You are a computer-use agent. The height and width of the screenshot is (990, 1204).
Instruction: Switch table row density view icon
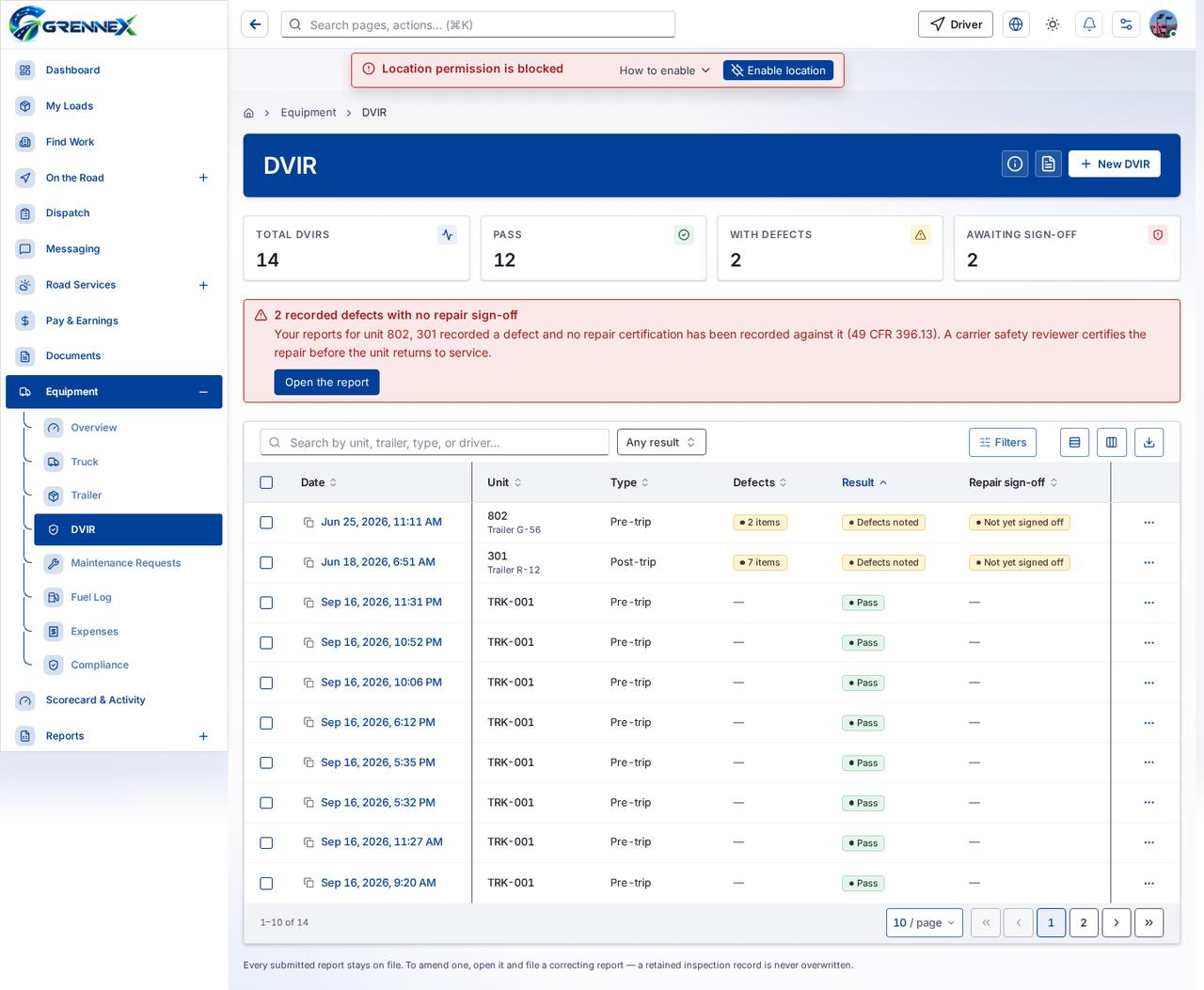click(1074, 442)
